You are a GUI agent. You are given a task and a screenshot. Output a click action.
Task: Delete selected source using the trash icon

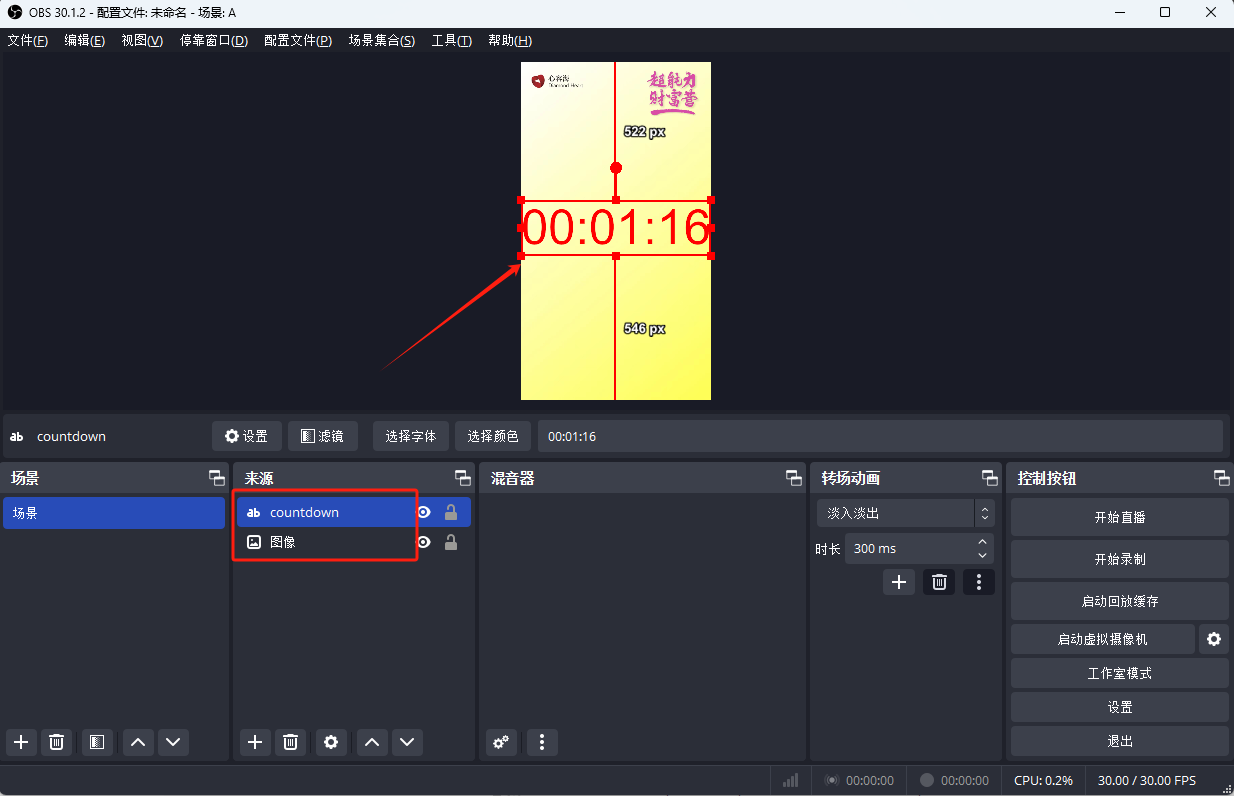(290, 742)
